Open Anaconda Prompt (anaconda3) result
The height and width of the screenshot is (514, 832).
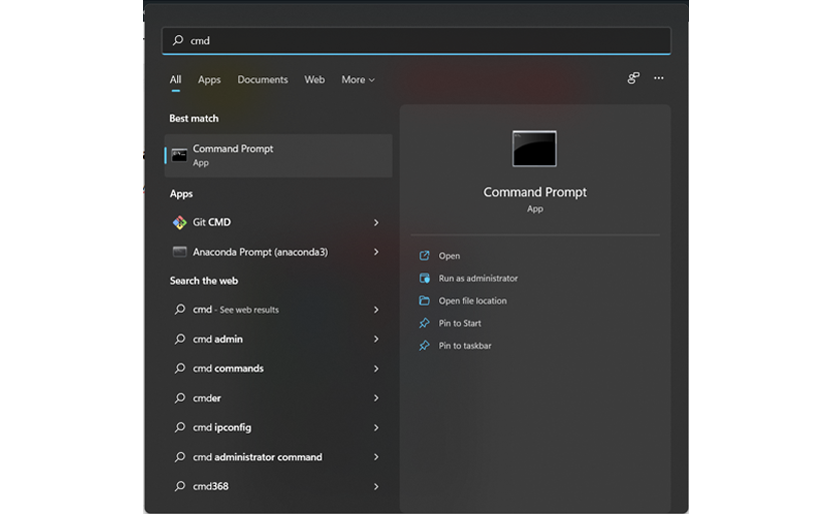[279, 252]
